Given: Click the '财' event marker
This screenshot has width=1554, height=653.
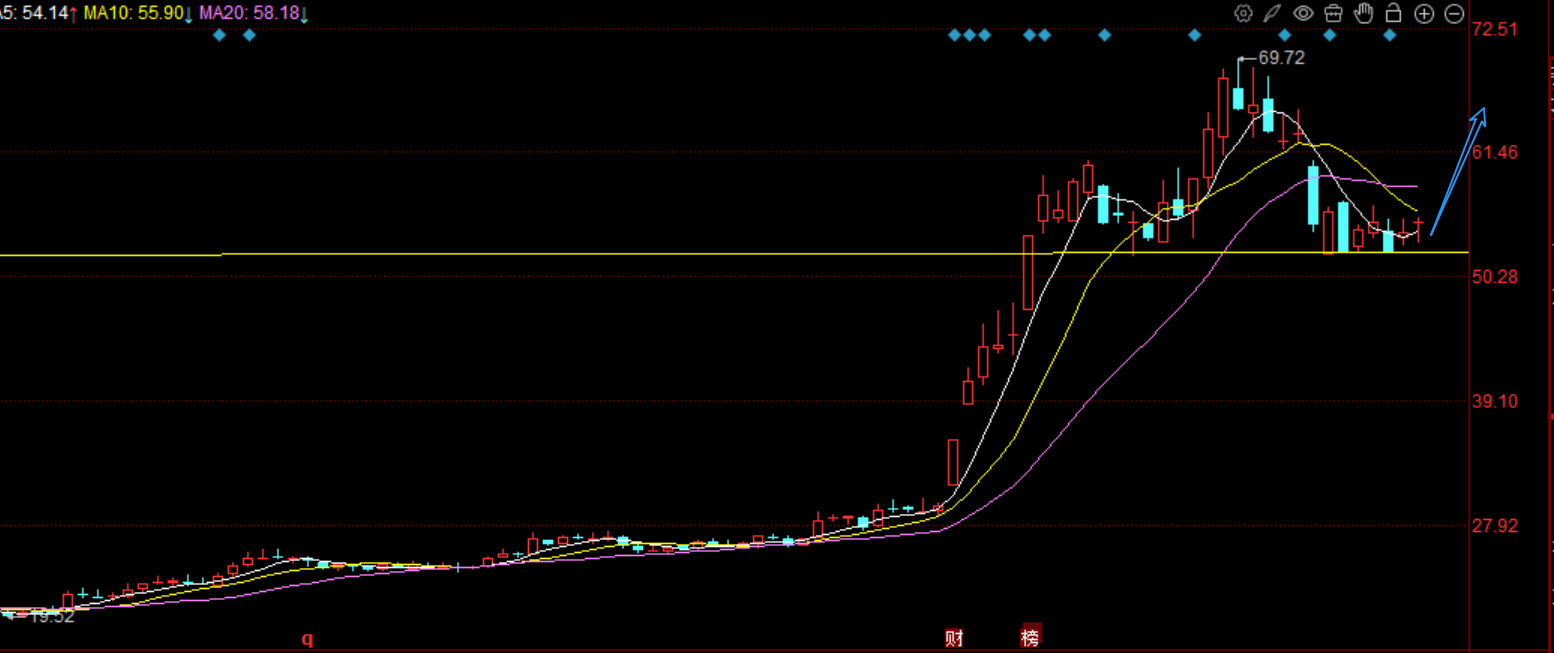Looking at the screenshot, I should [x=955, y=637].
